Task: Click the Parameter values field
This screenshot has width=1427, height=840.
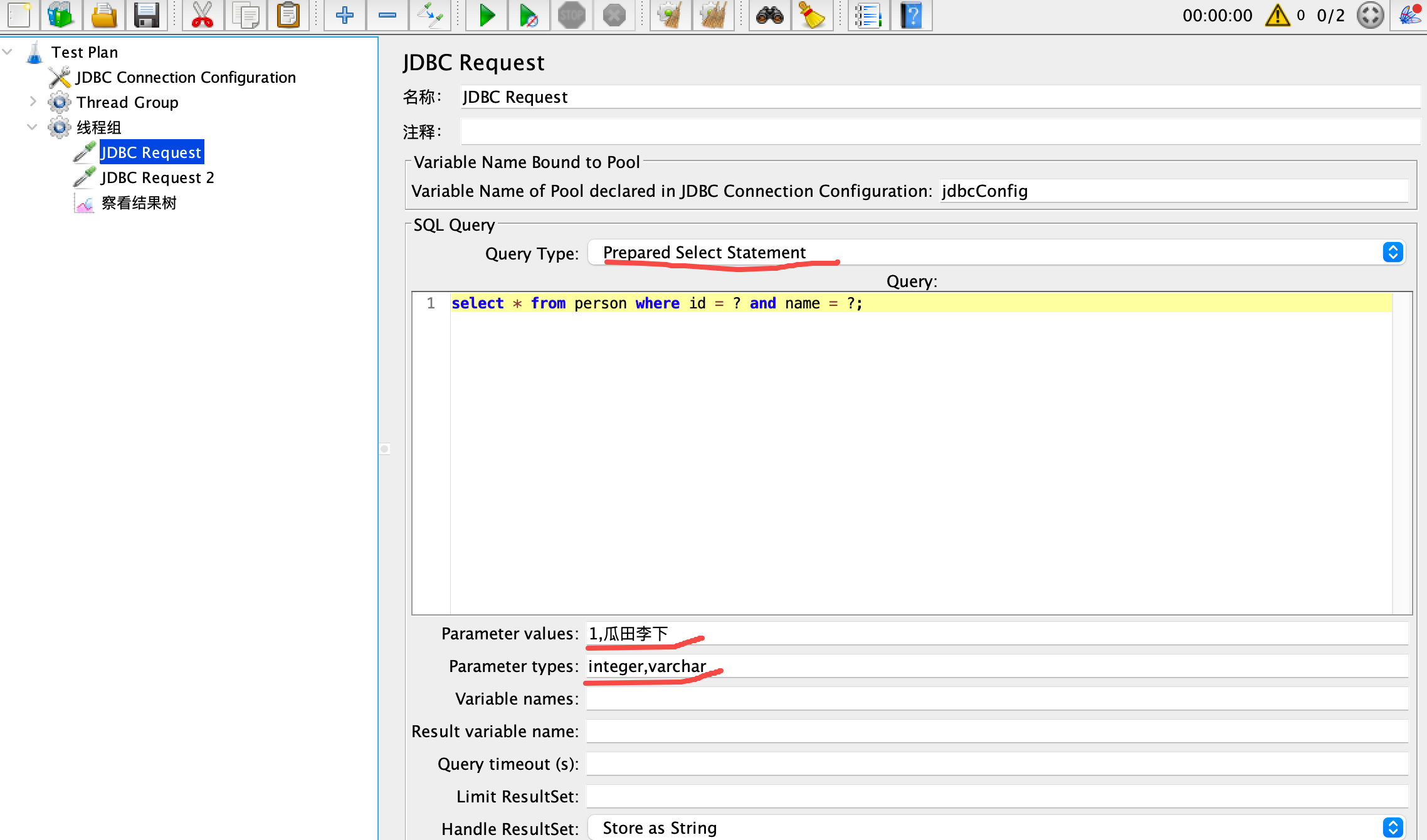Action: tap(997, 634)
